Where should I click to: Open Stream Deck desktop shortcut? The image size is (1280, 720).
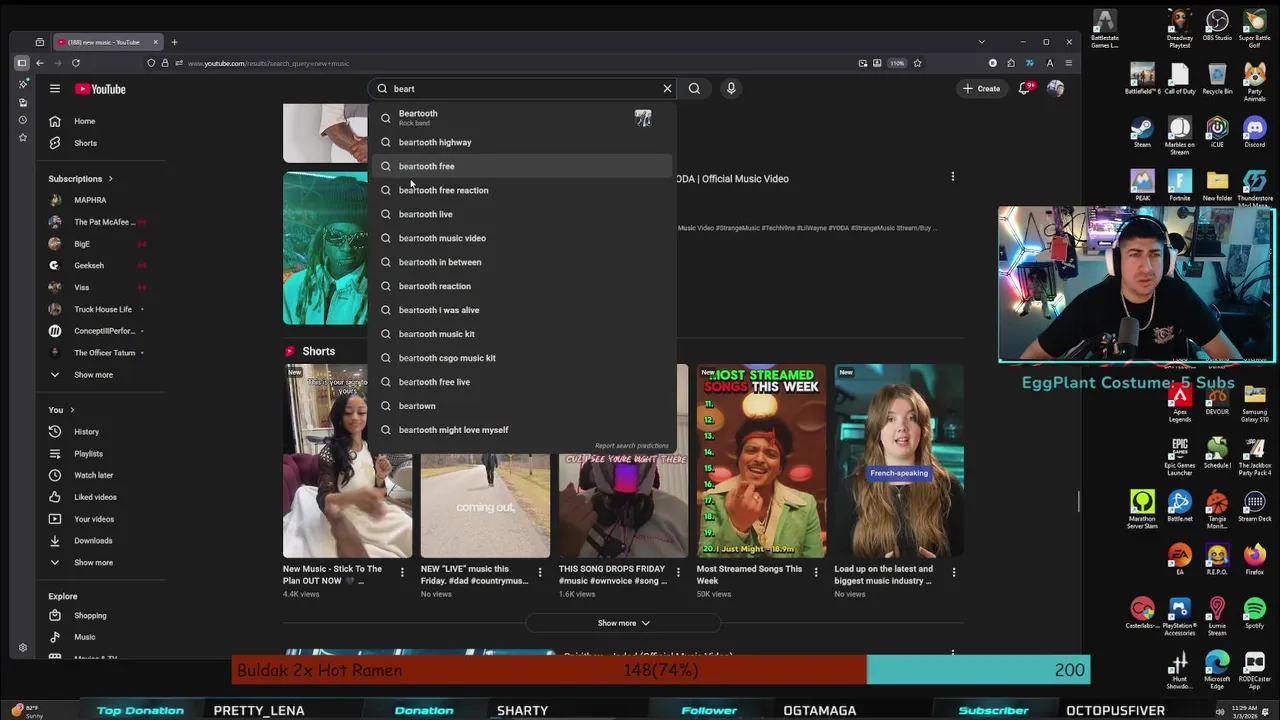coord(1255,506)
